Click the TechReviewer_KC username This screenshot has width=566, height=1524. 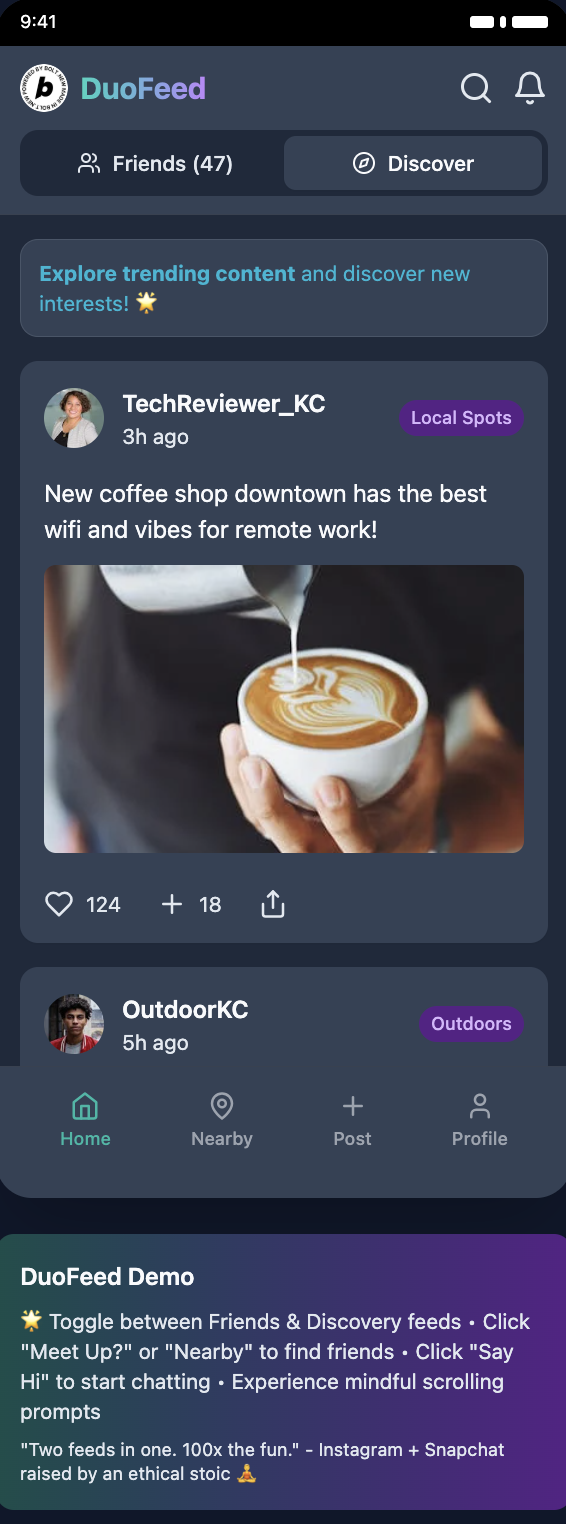pos(224,404)
